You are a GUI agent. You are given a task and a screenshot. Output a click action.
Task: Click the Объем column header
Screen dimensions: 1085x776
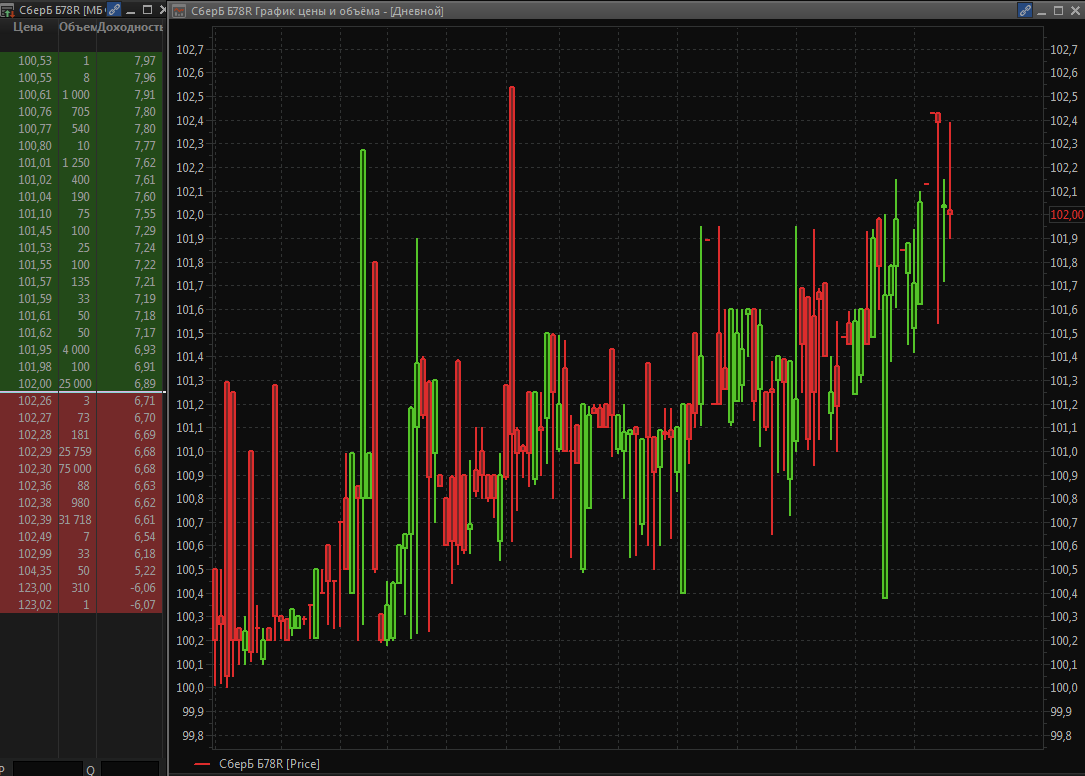[x=78, y=27]
